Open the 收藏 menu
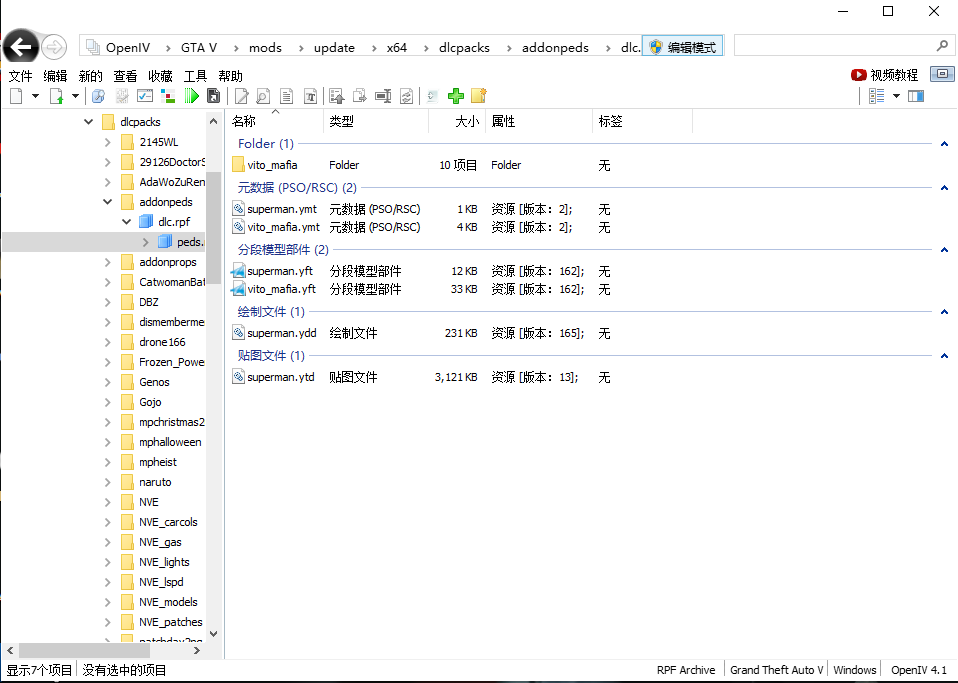 click(160, 76)
